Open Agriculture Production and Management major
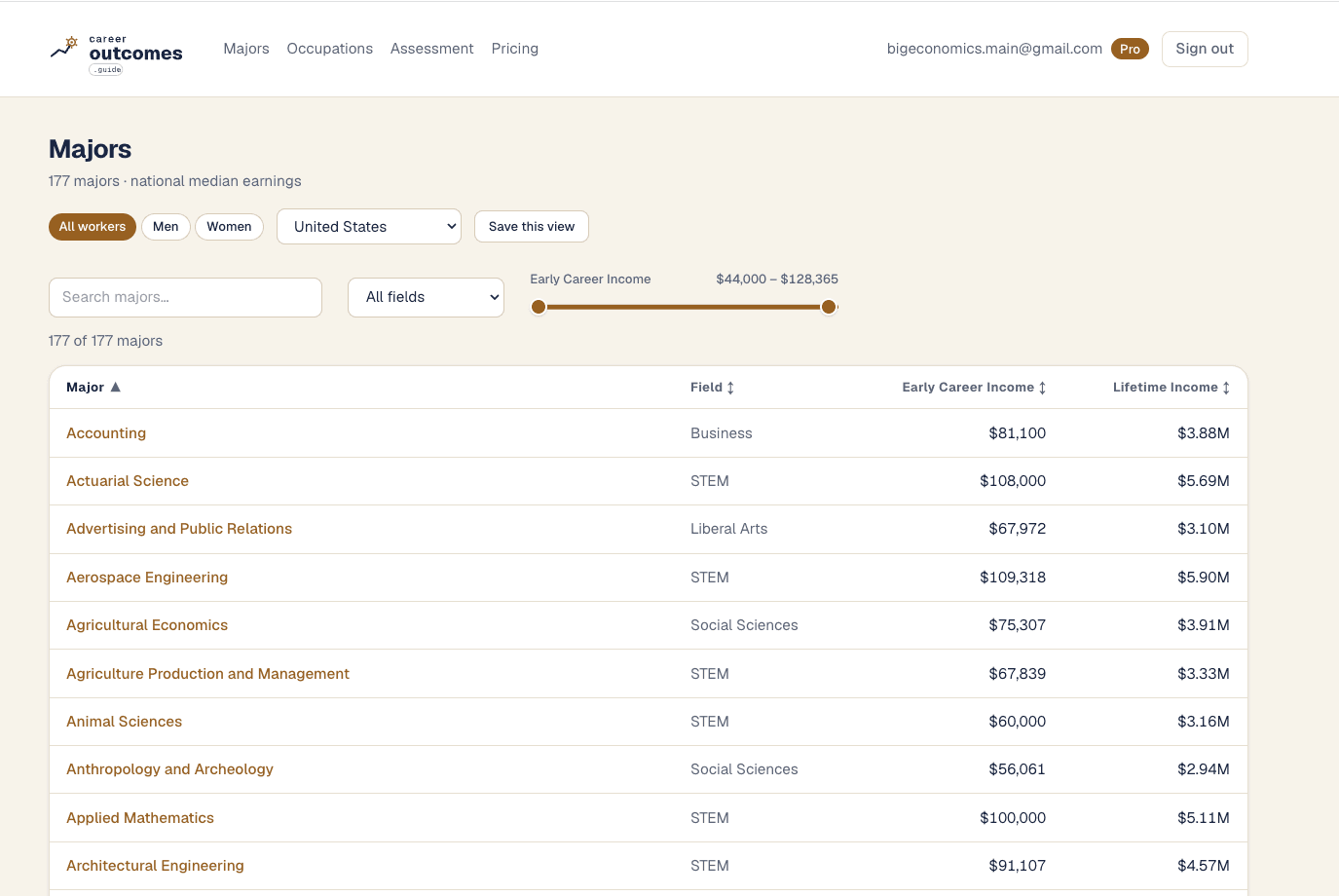 (207, 674)
